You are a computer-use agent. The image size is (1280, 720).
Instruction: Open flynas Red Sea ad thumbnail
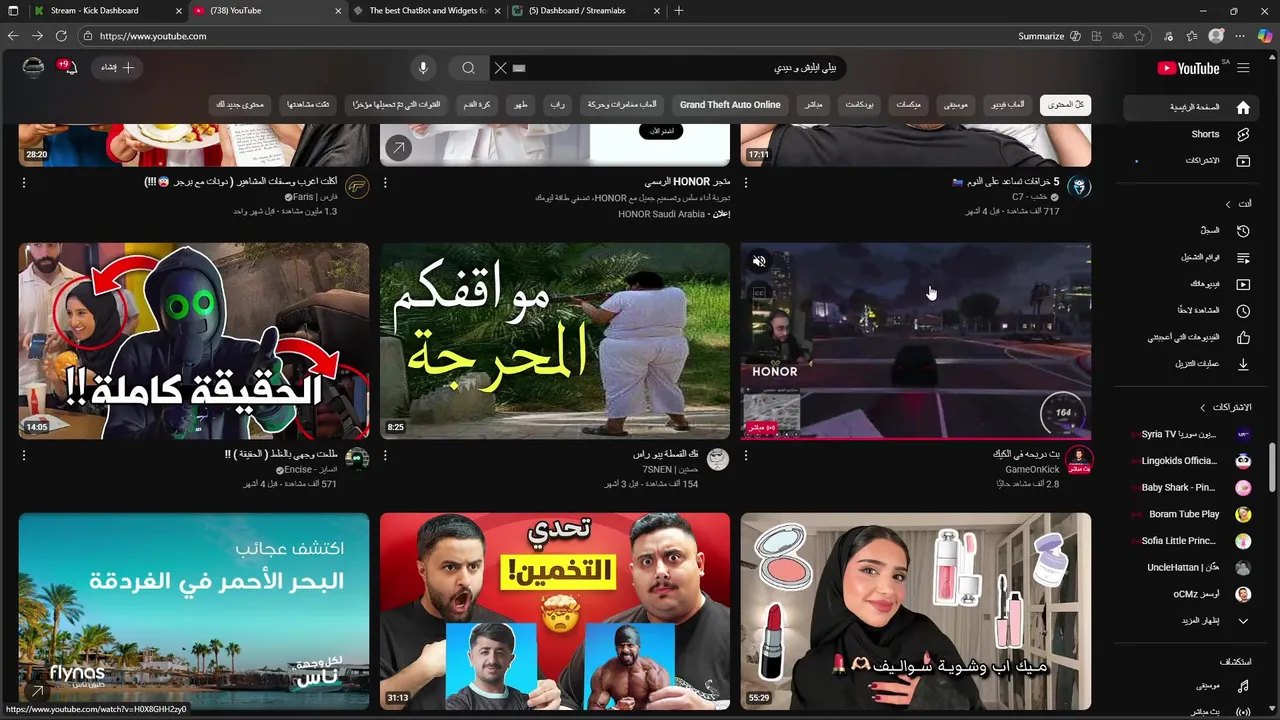[194, 611]
